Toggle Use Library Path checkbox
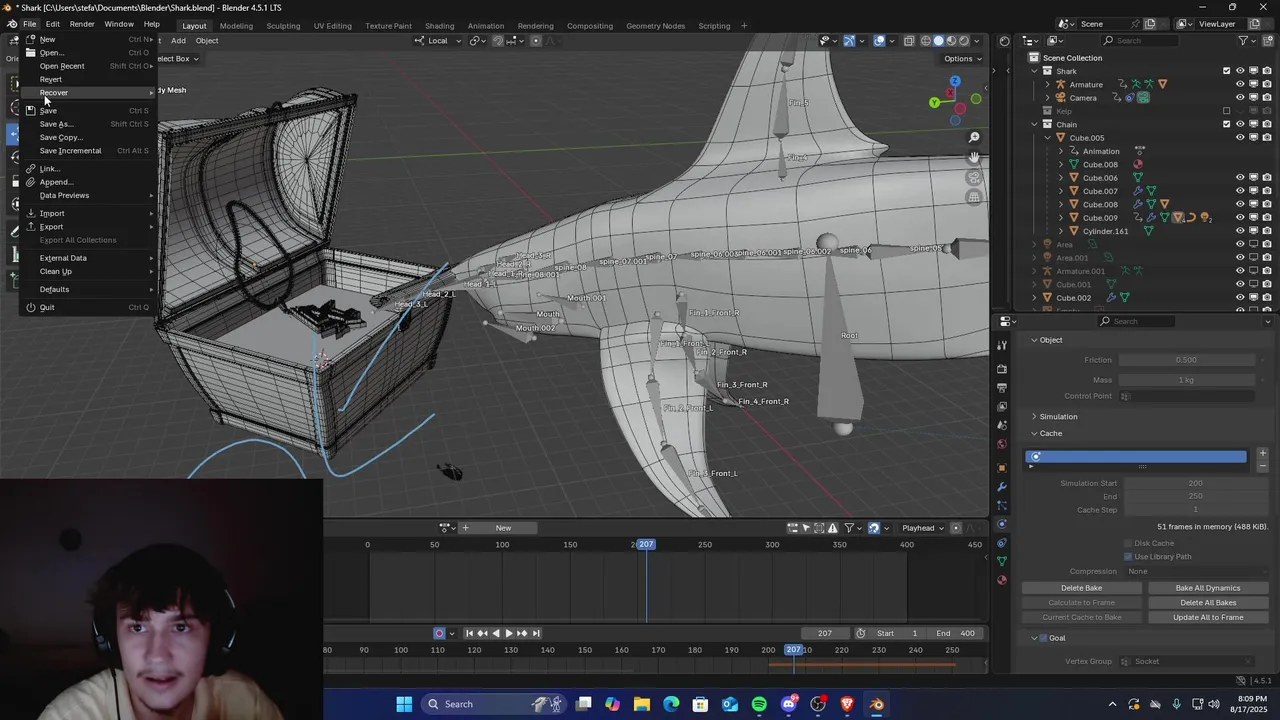1280x720 pixels. coord(1128,557)
